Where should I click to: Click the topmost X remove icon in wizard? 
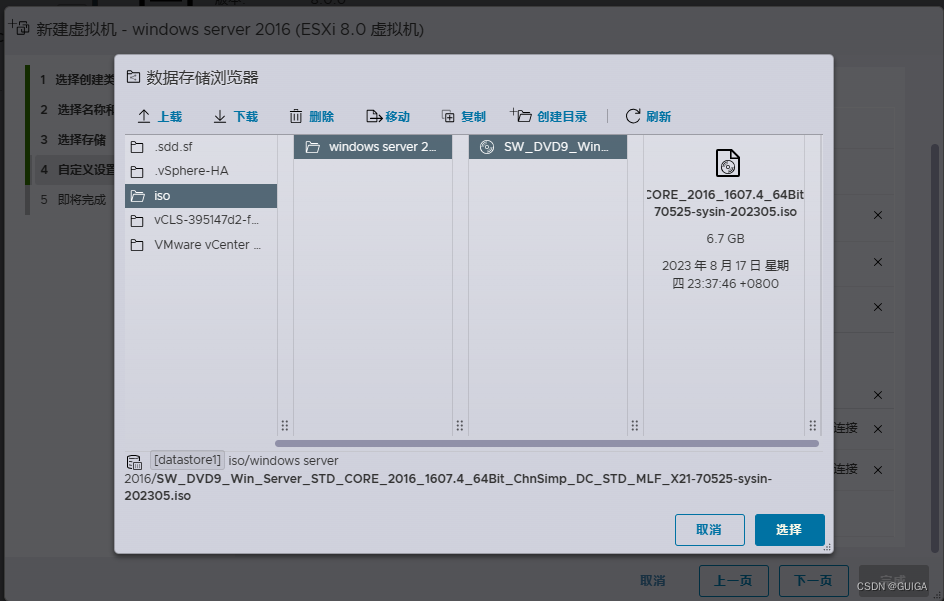pyautogui.click(x=878, y=215)
